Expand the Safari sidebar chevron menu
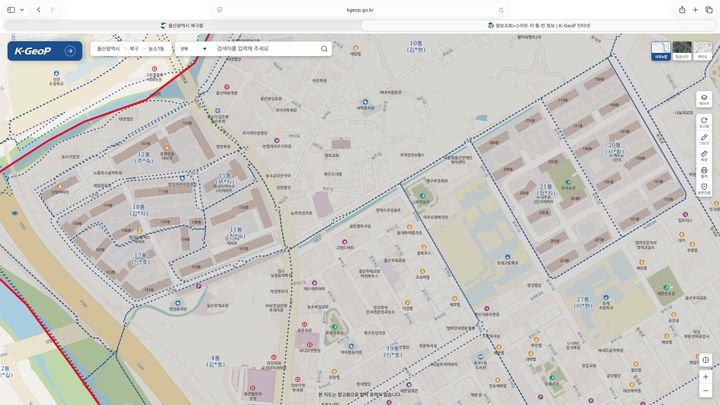Screen dimensions: 720x405 coord(22,10)
